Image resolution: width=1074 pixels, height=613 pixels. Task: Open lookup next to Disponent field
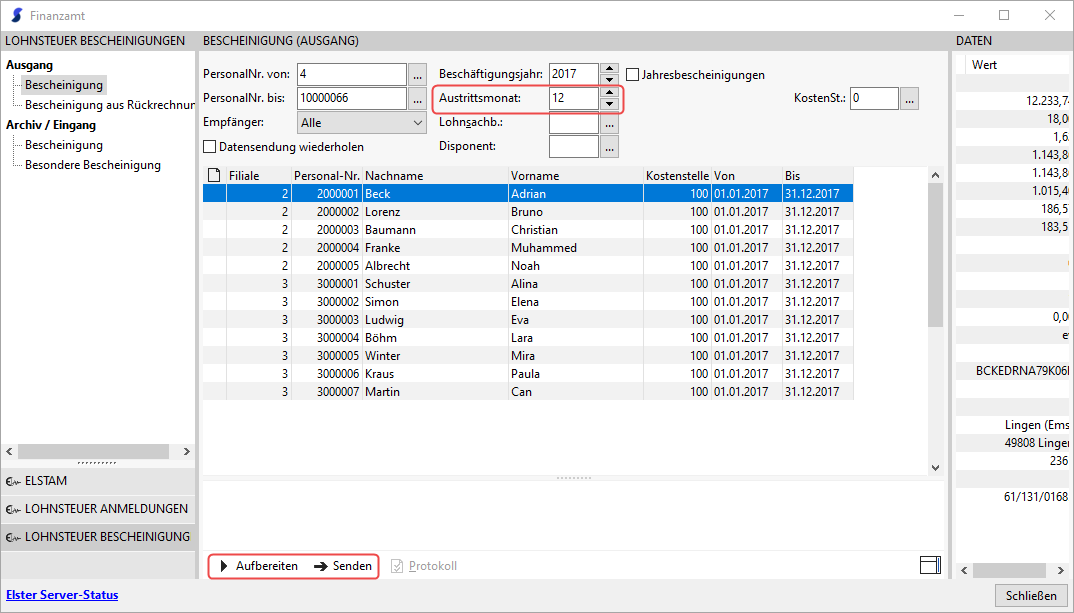609,146
